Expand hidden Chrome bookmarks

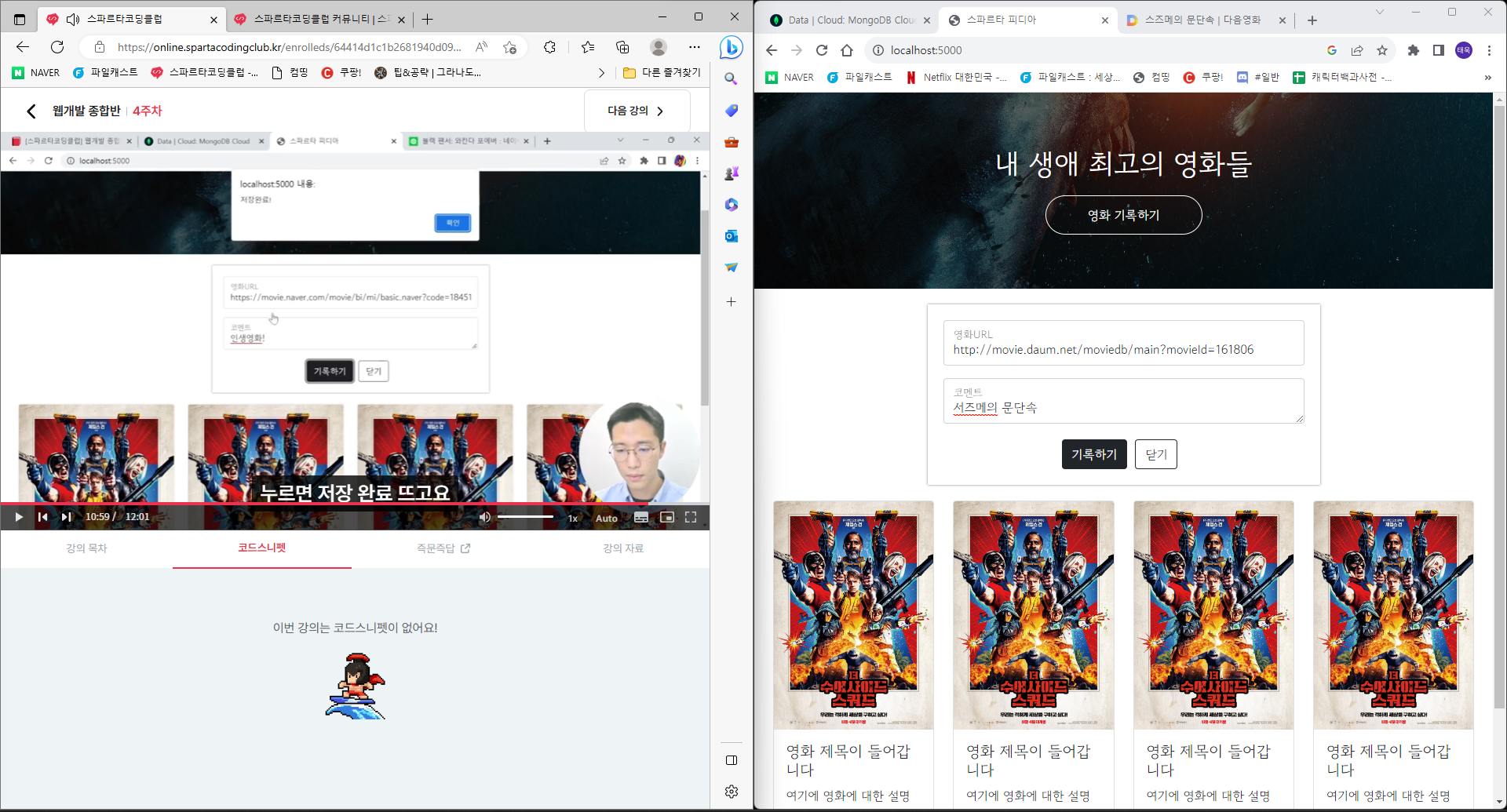pos(1487,77)
